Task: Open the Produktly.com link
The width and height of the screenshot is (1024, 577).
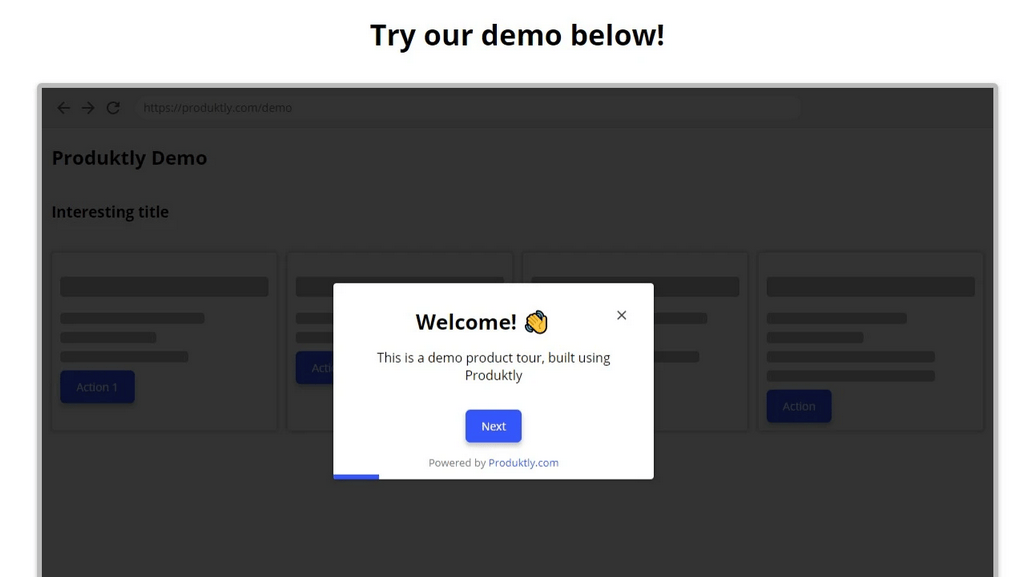Action: click(523, 463)
